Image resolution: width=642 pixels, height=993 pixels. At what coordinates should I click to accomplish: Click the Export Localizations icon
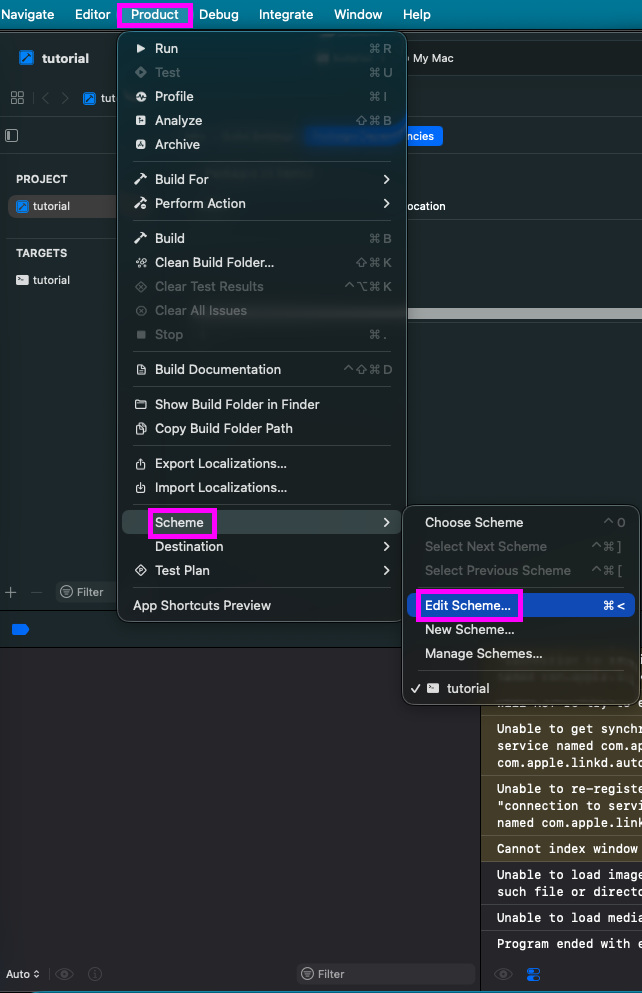pyautogui.click(x=141, y=464)
